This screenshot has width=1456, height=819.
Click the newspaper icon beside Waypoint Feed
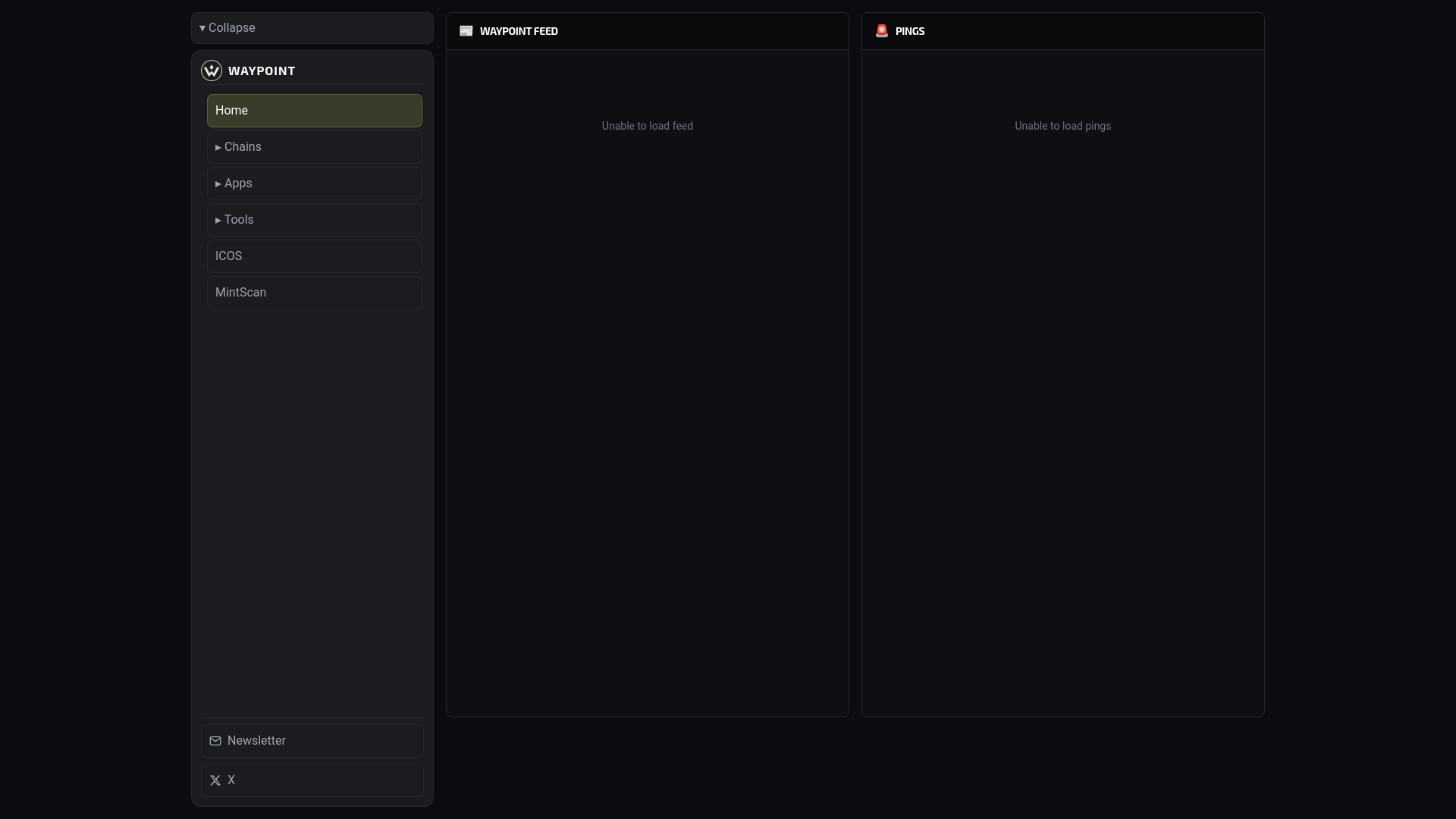(x=466, y=31)
